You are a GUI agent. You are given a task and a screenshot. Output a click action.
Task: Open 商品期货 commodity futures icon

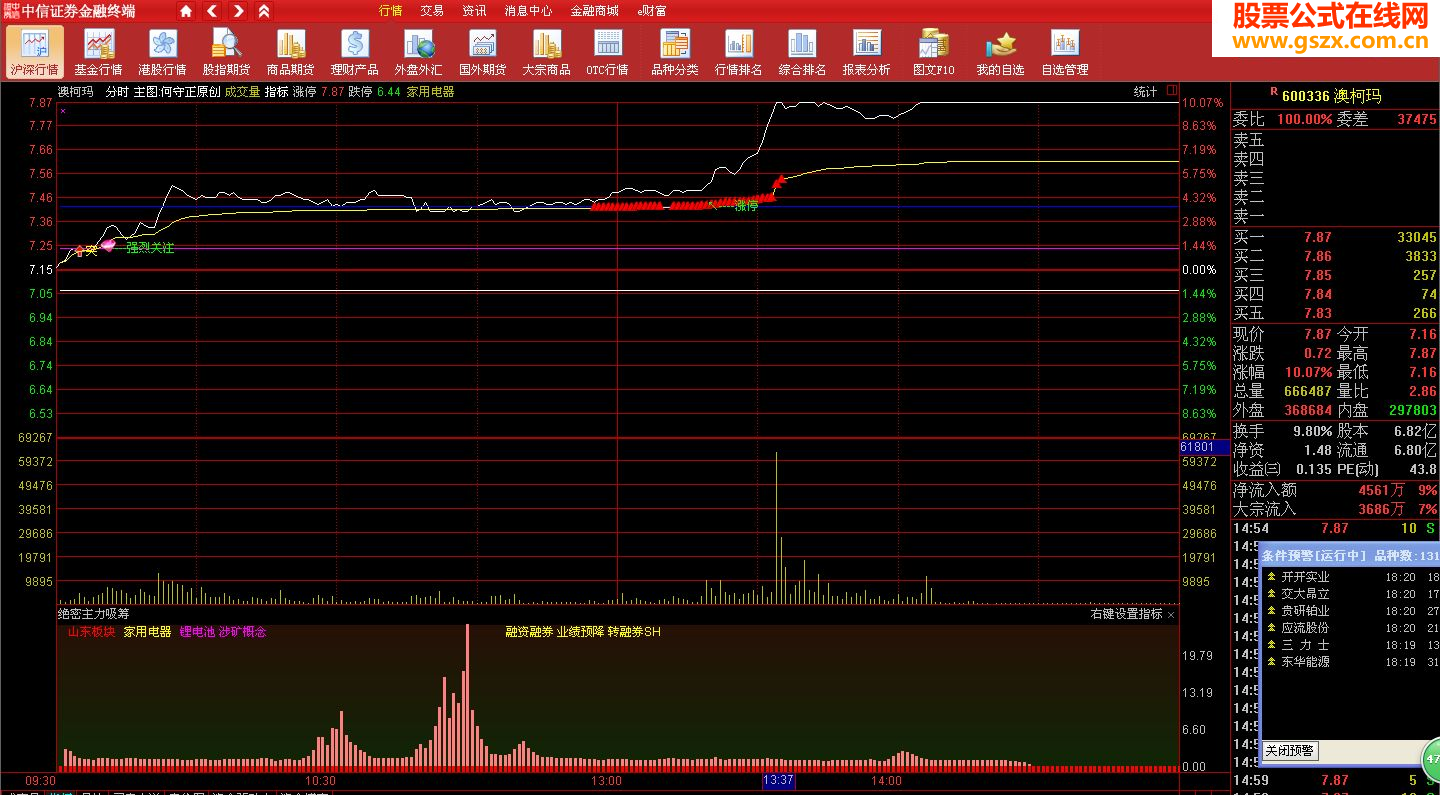290,52
